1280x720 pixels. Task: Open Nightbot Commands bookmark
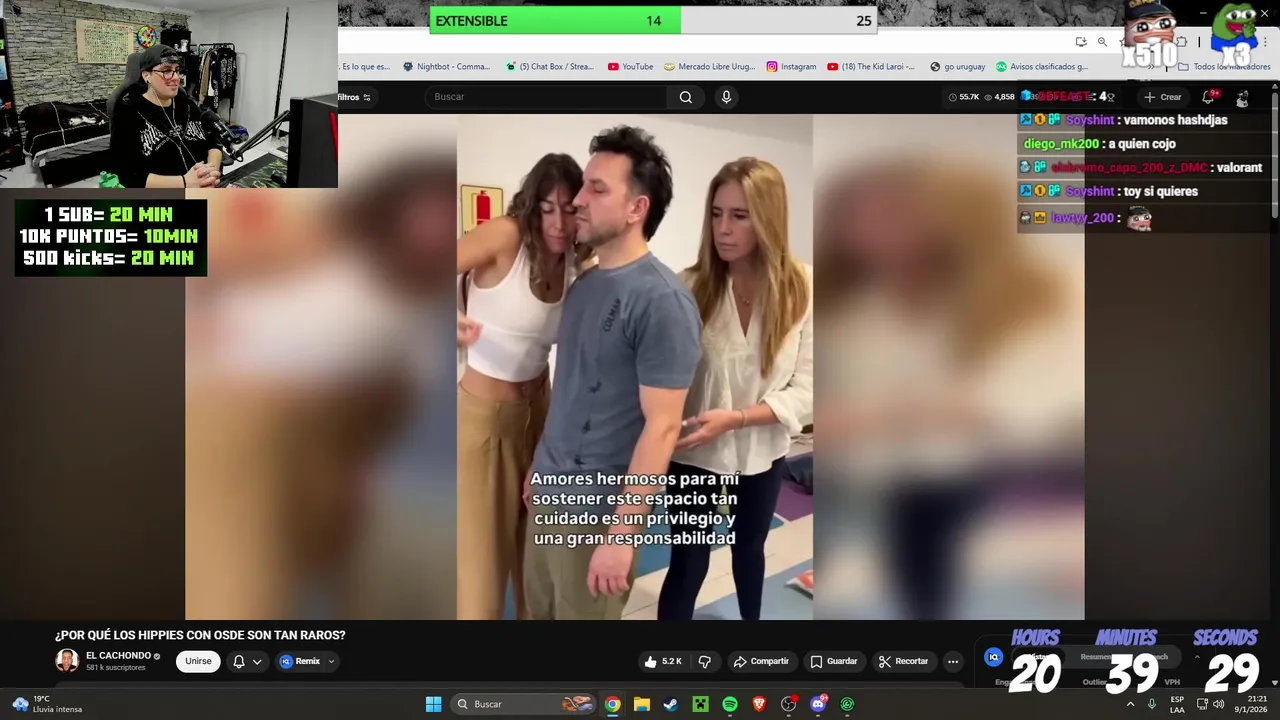(446, 67)
